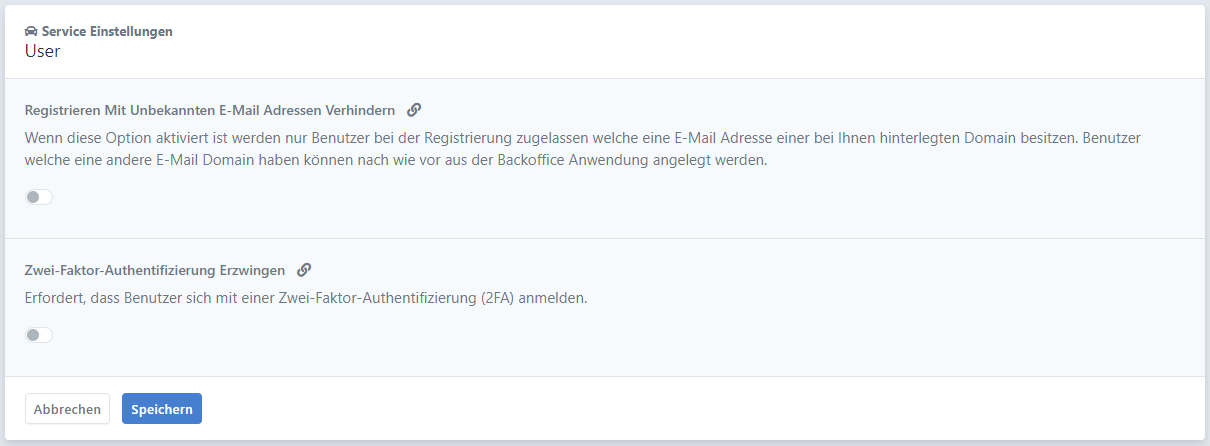Click empty space in the two-factor settings section
This screenshot has width=1210, height=446.
700,335
